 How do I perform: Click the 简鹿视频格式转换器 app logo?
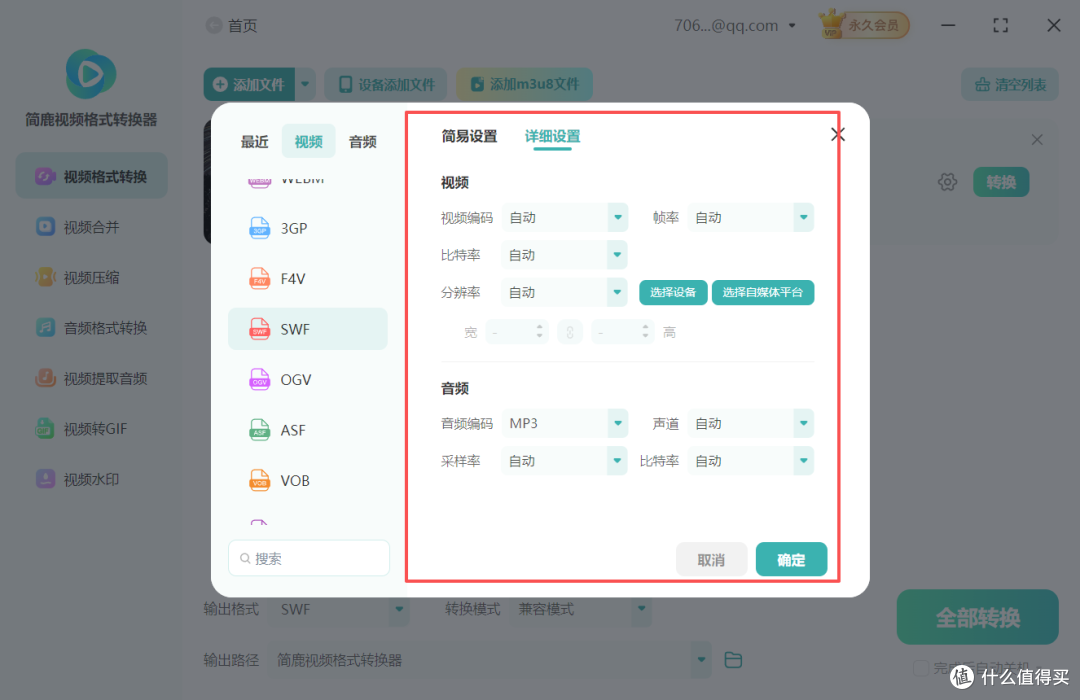(91, 74)
